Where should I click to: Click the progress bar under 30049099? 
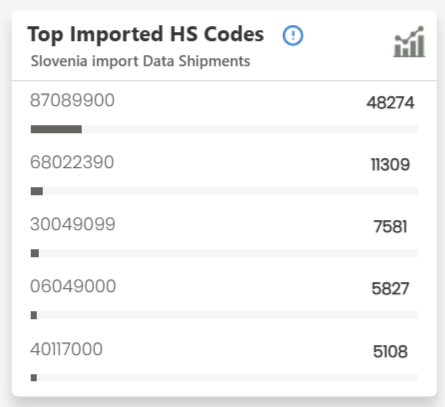224,253
